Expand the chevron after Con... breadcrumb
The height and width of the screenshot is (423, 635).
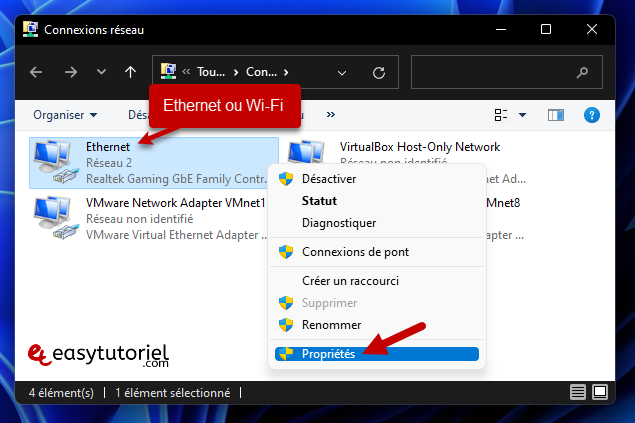point(286,72)
